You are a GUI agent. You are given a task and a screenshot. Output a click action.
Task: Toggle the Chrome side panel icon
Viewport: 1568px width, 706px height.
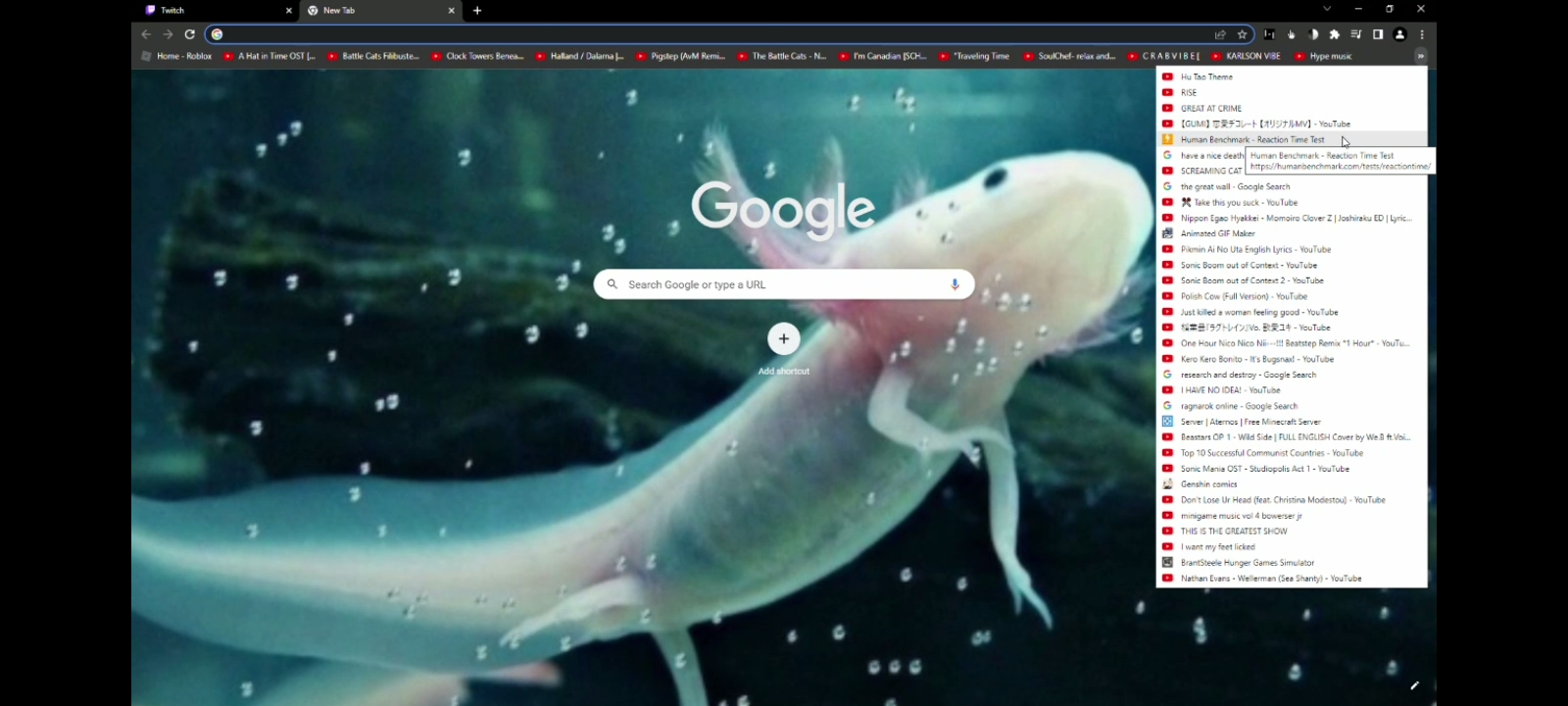coord(1378,34)
